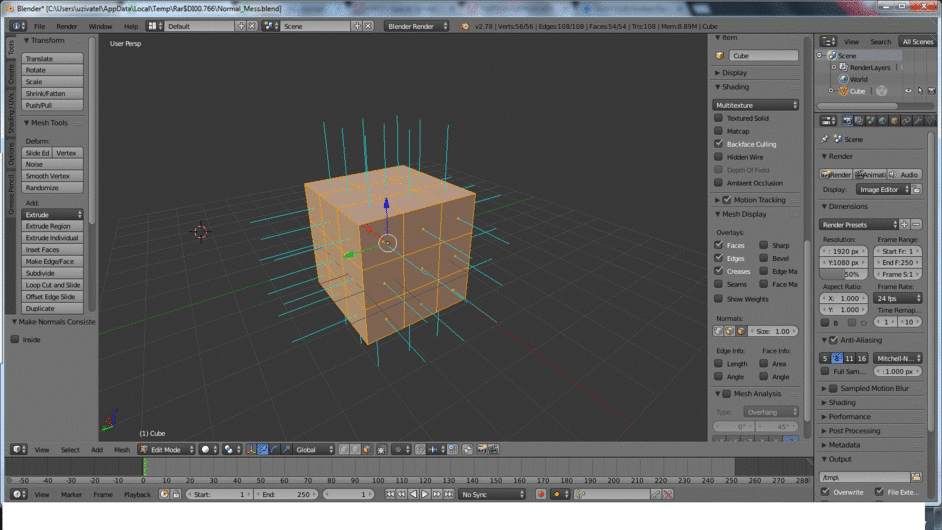Screen dimensions: 942x530
Task: Disable the Backface Culling checkbox
Action: (719, 144)
